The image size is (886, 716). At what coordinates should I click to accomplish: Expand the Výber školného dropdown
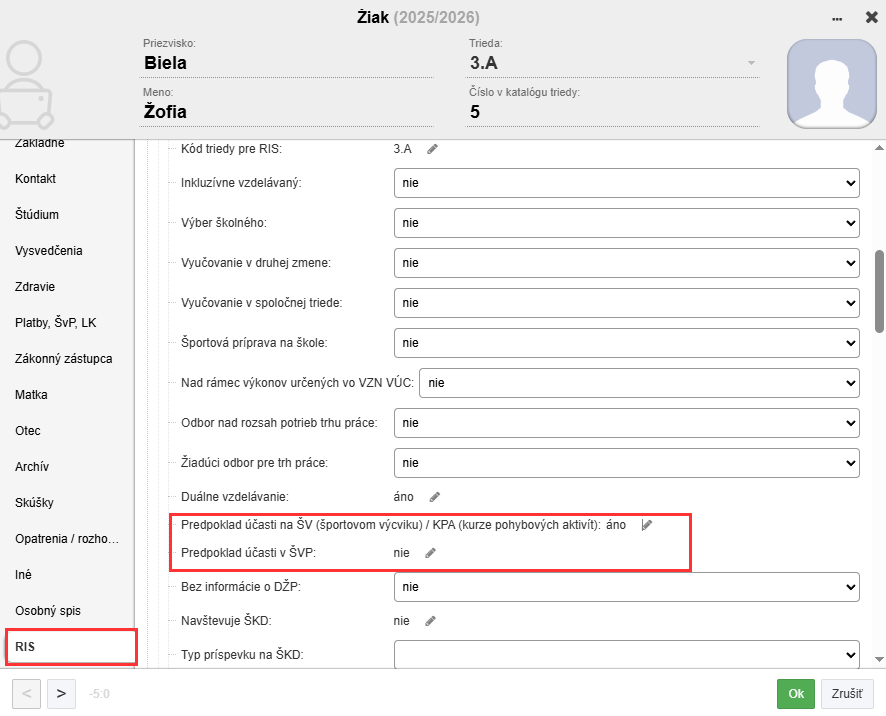click(626, 222)
